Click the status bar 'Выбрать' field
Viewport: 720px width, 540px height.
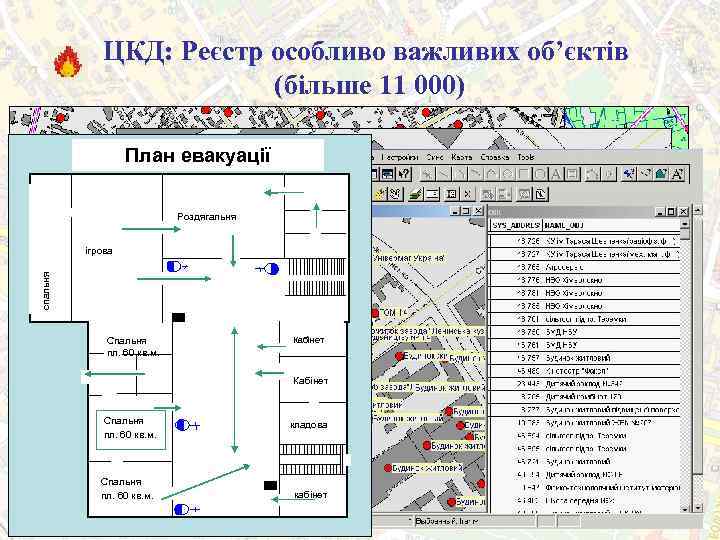(x=474, y=522)
